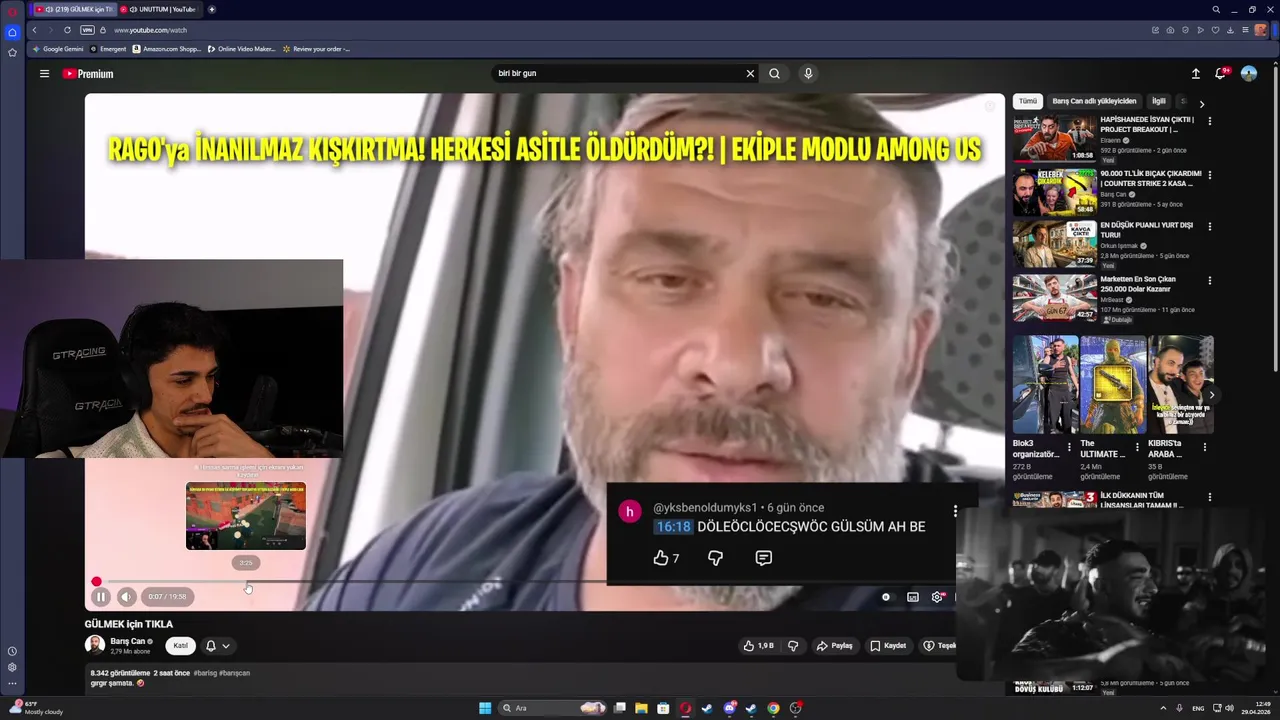Click the red progress scrubber dot

click(x=96, y=582)
